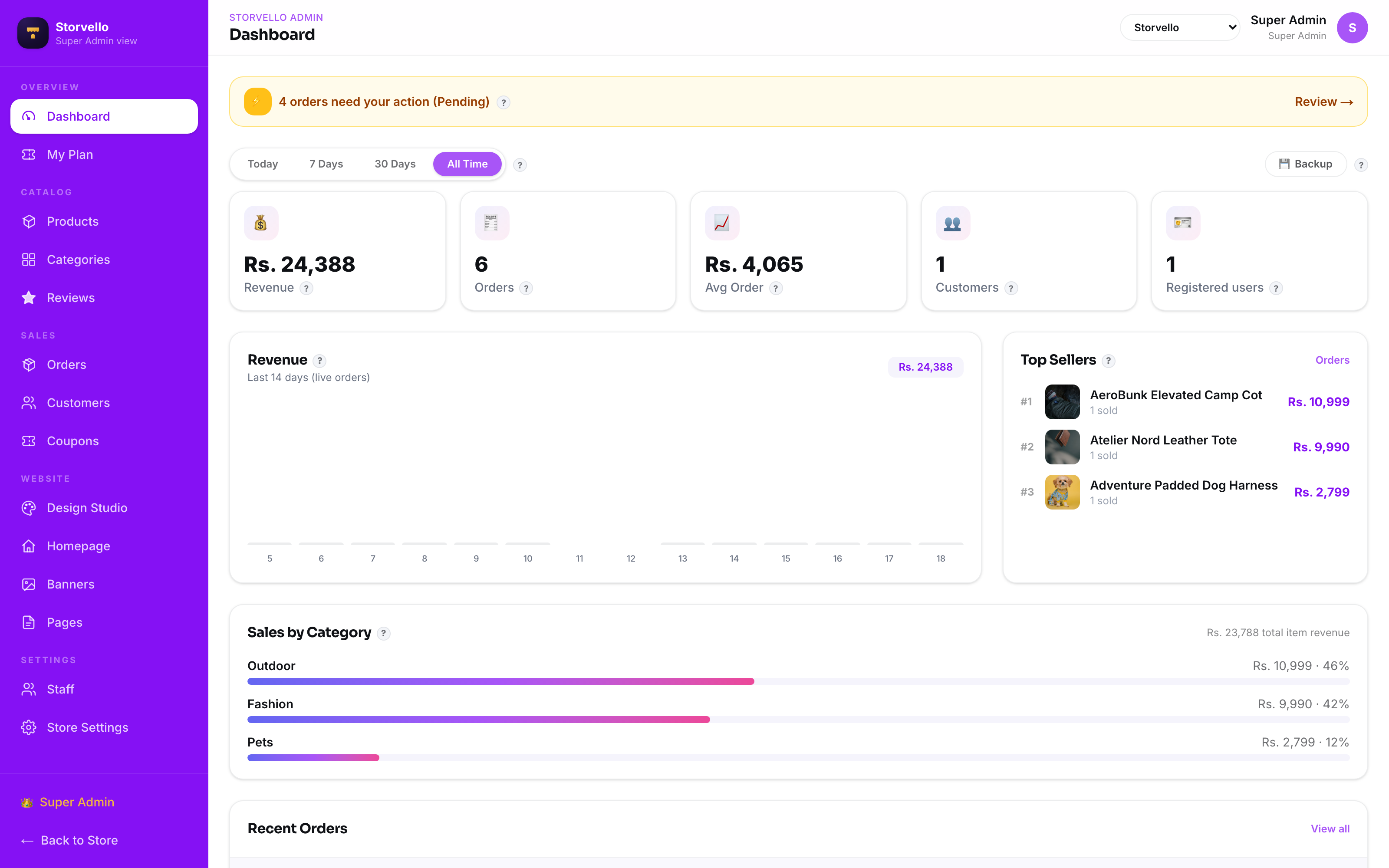Click the Reviews star icon
Image resolution: width=1389 pixels, height=868 pixels.
coord(29,298)
